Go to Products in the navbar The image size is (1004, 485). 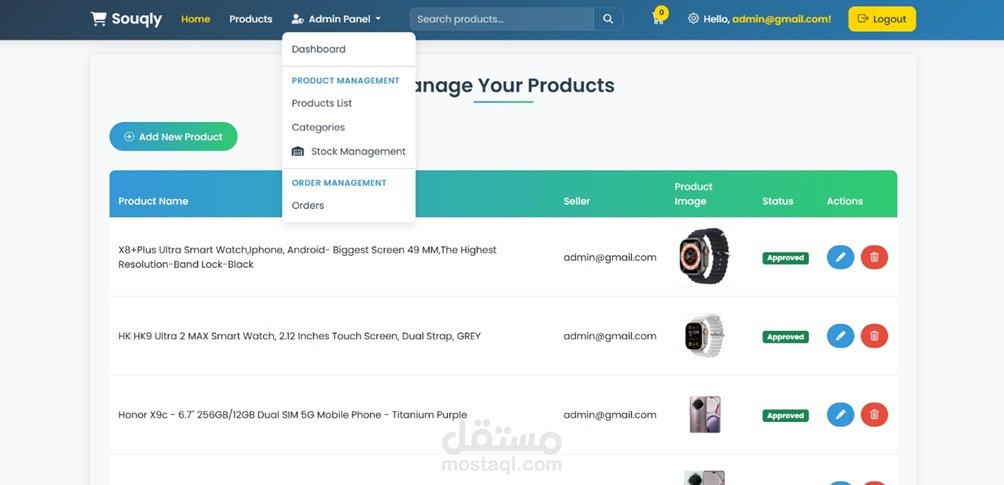251,19
